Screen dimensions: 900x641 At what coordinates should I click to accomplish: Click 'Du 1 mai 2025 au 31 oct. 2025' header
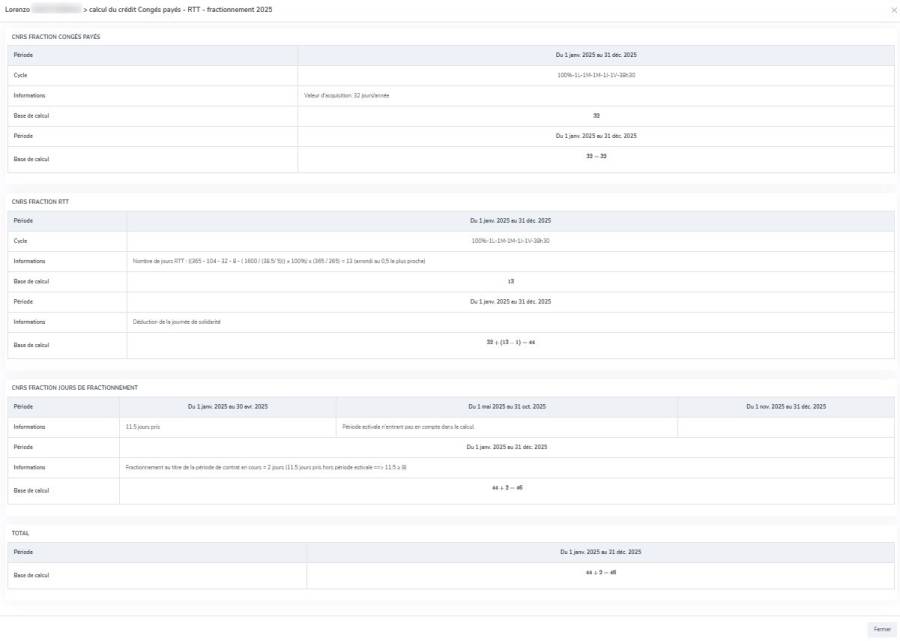pyautogui.click(x=506, y=406)
